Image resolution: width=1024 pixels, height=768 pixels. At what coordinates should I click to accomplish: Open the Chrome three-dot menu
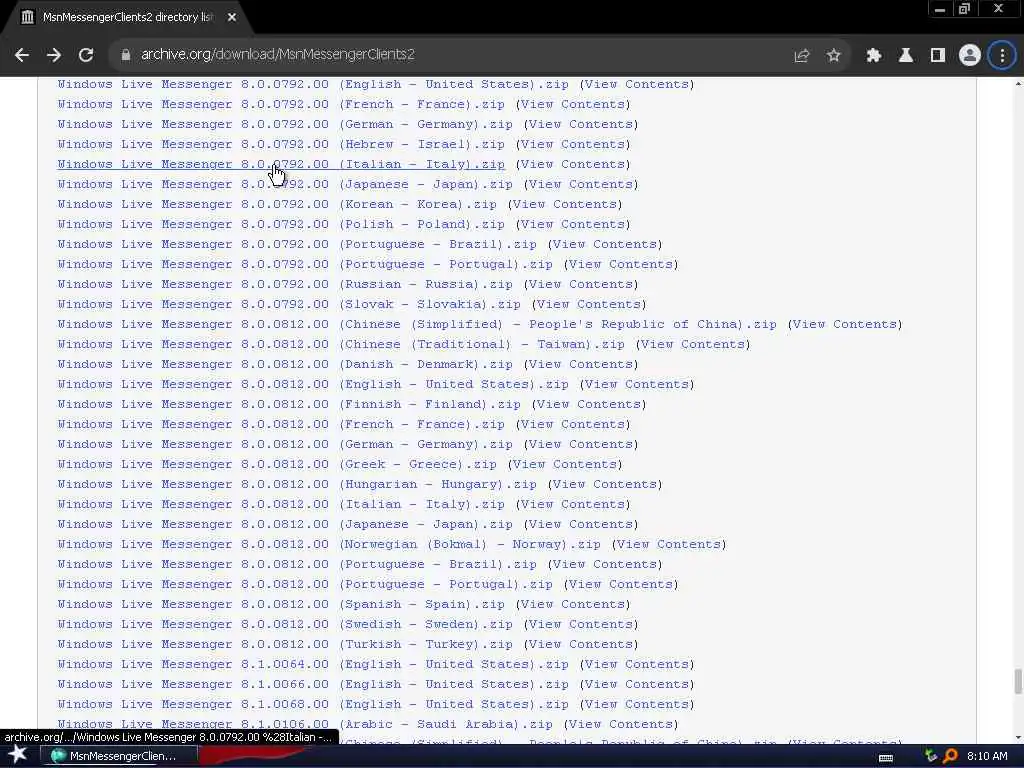point(1002,56)
